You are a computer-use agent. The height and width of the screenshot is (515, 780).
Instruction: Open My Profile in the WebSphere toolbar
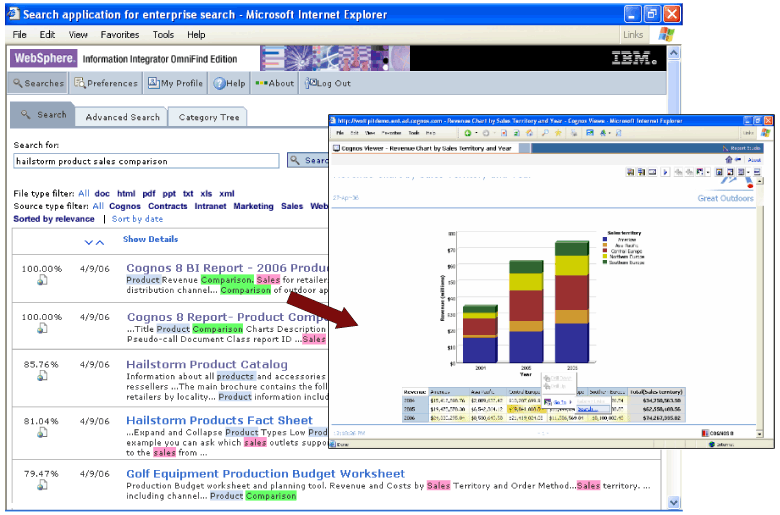[x=175, y=83]
